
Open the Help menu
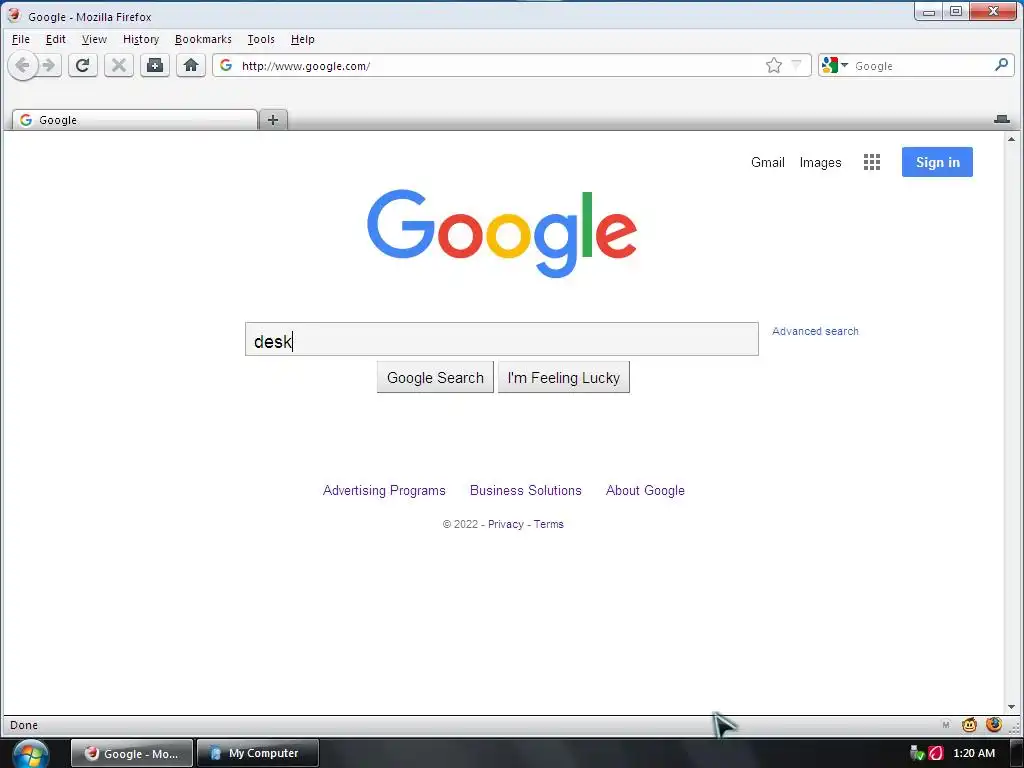(x=302, y=39)
